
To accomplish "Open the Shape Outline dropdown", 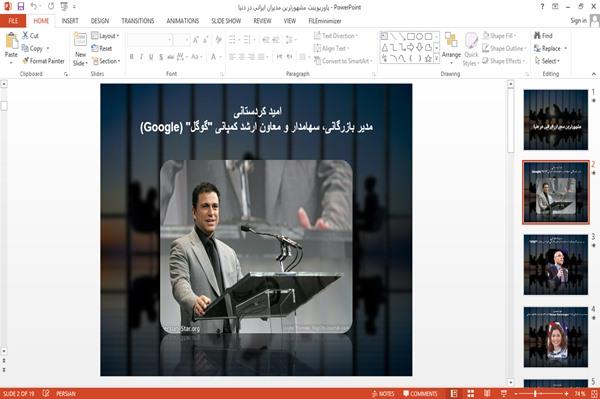I will [x=504, y=48].
